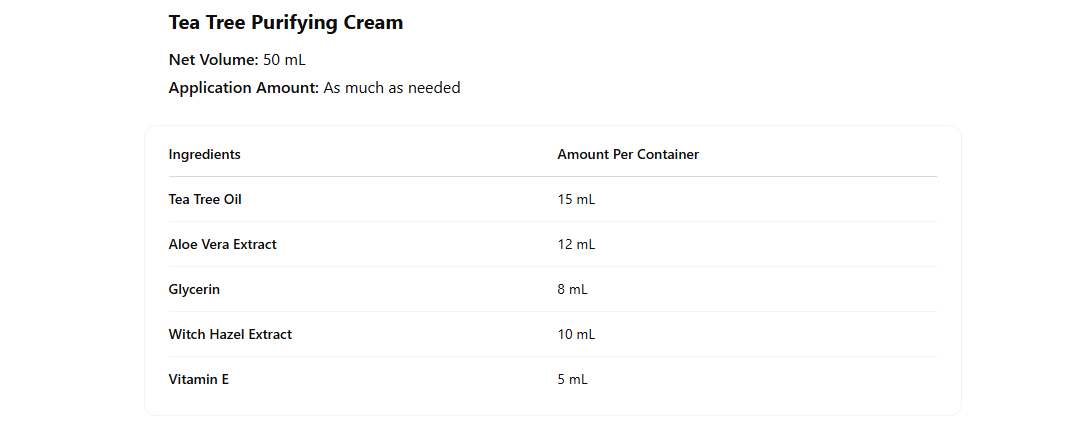Screen dimensions: 1072x448
Task: Click the Application Amount label
Action: point(243,88)
